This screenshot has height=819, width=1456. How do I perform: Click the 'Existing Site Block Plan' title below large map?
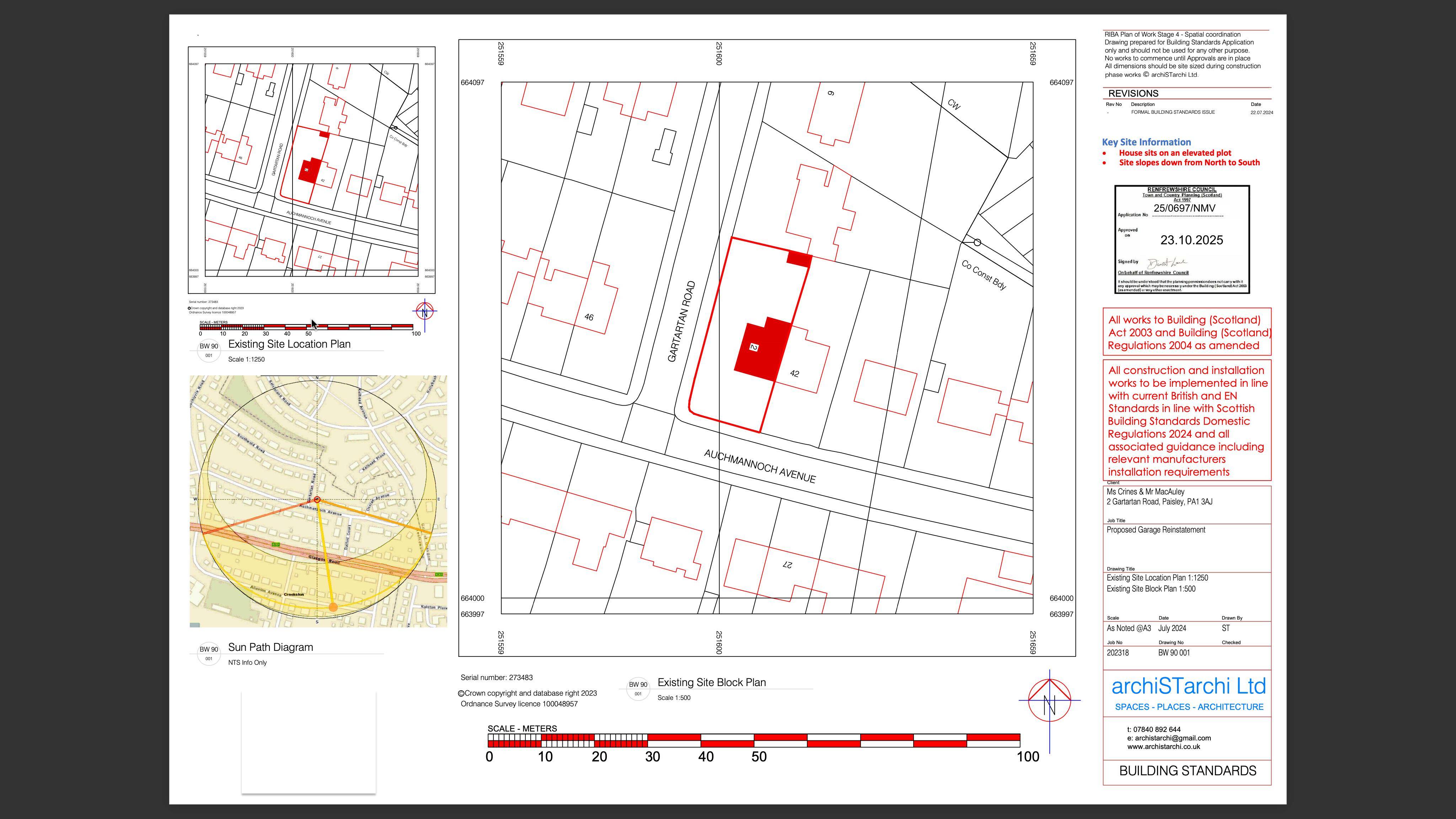point(712,682)
